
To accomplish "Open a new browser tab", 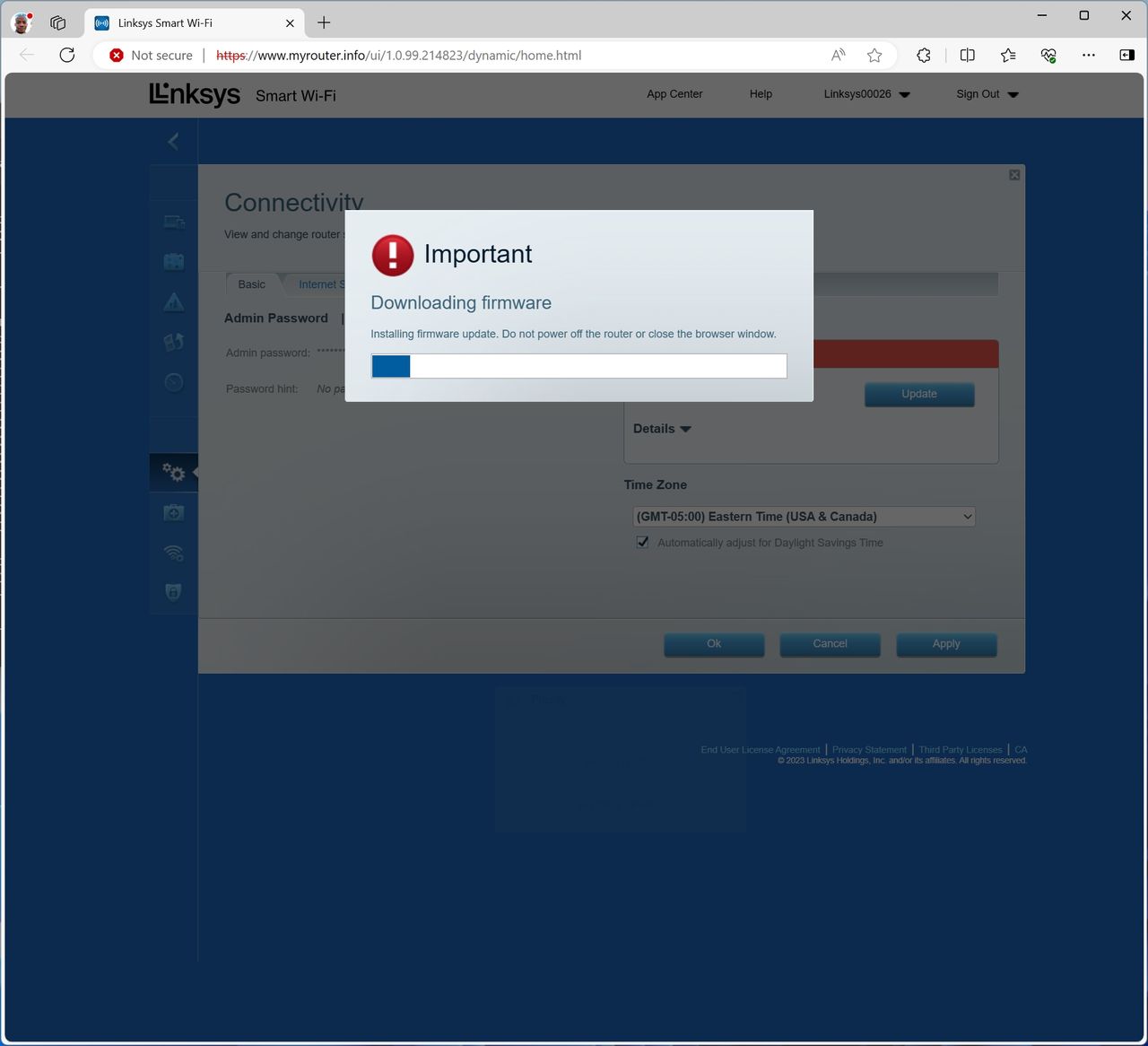I will (x=324, y=22).
